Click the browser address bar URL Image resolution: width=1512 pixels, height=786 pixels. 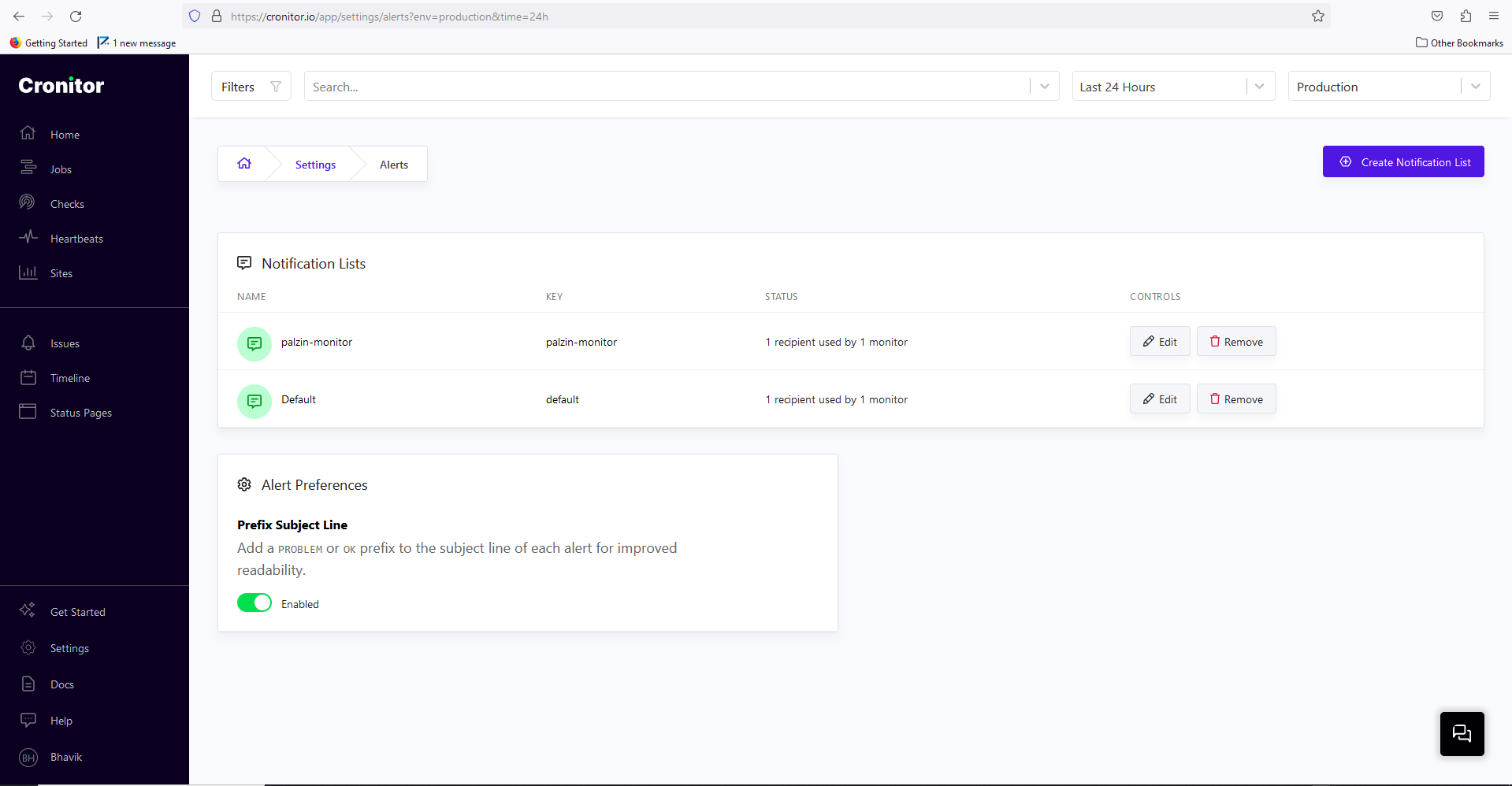pyautogui.click(x=389, y=17)
